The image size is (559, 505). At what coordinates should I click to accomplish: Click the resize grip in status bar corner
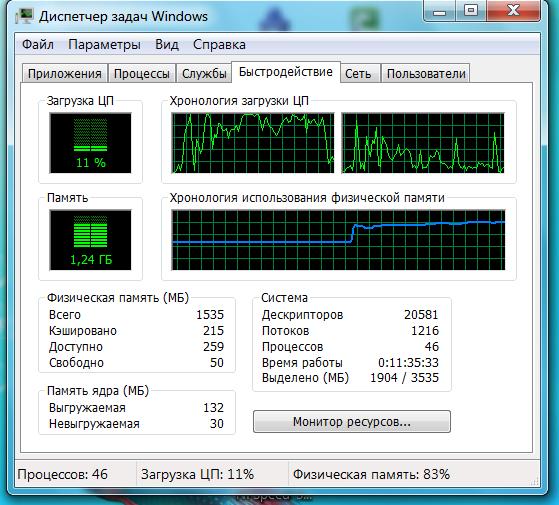(535, 482)
